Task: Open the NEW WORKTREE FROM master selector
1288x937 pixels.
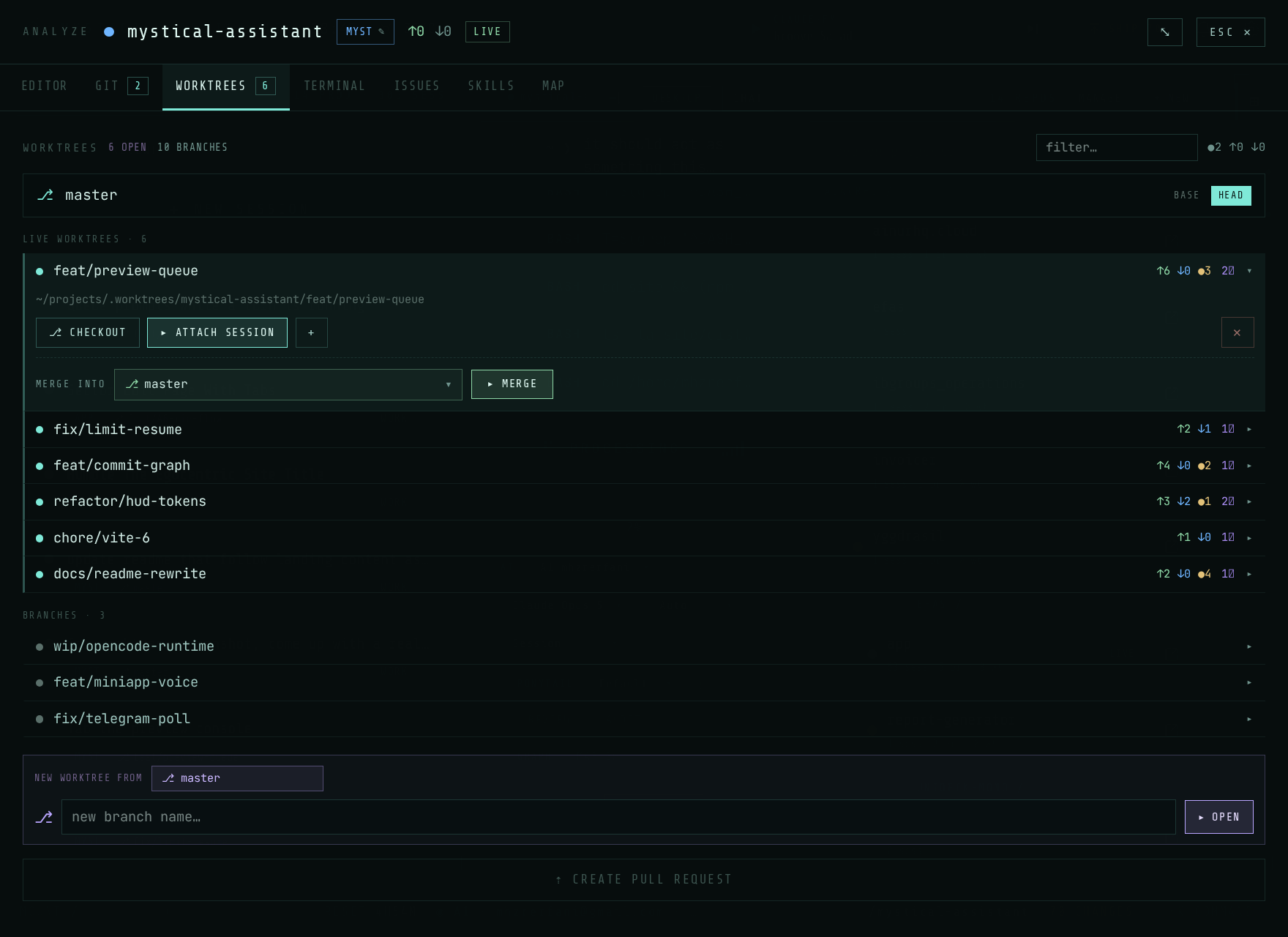Action: (x=237, y=778)
